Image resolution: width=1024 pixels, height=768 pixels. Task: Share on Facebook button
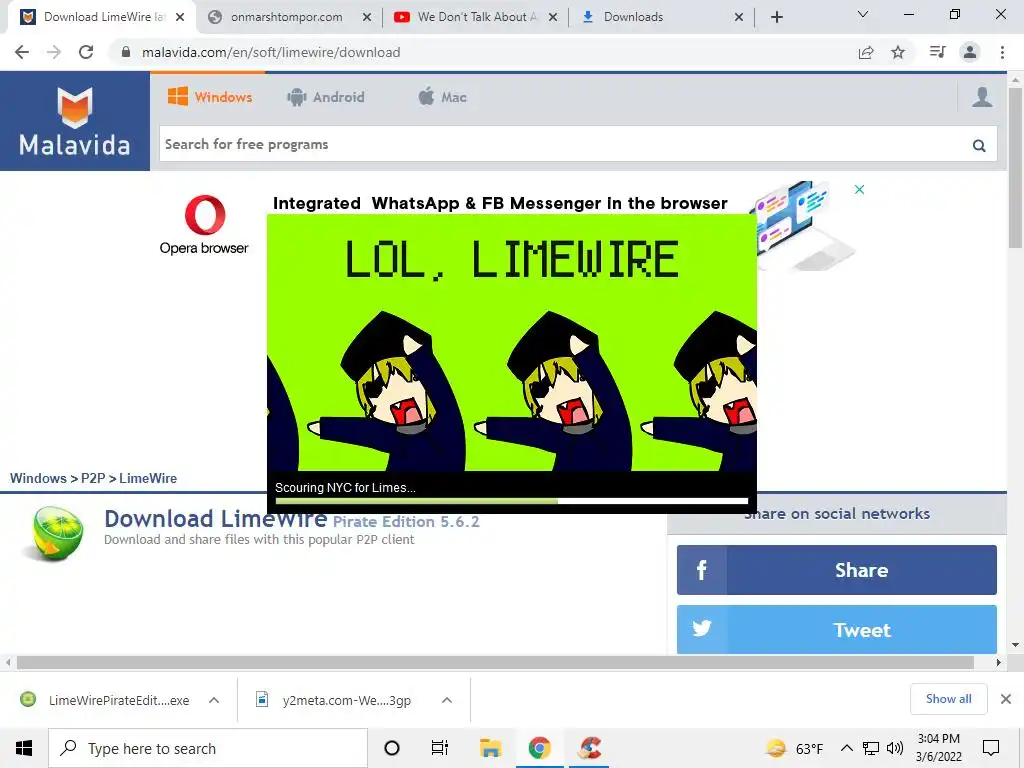coord(837,570)
